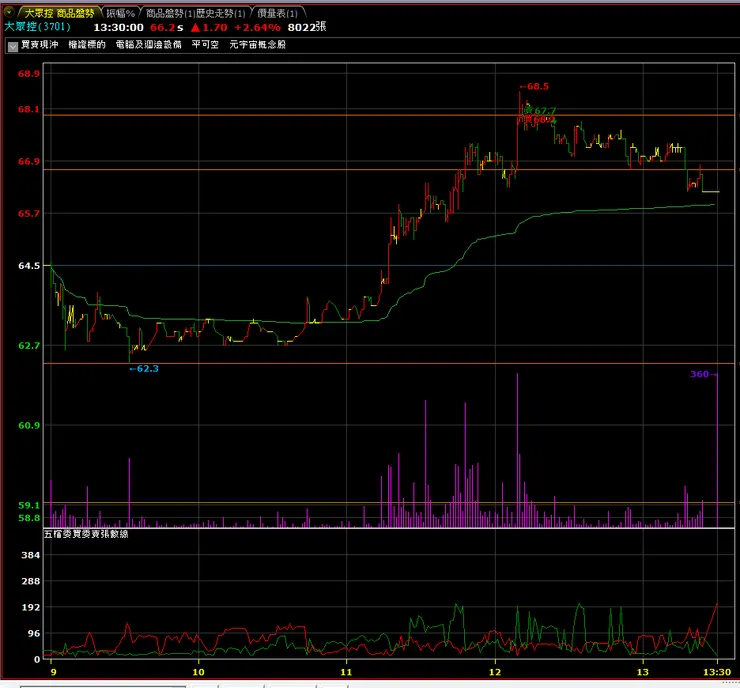Click the 電腦及週邊設備 industry tag
740x688 pixels.
pos(149,44)
